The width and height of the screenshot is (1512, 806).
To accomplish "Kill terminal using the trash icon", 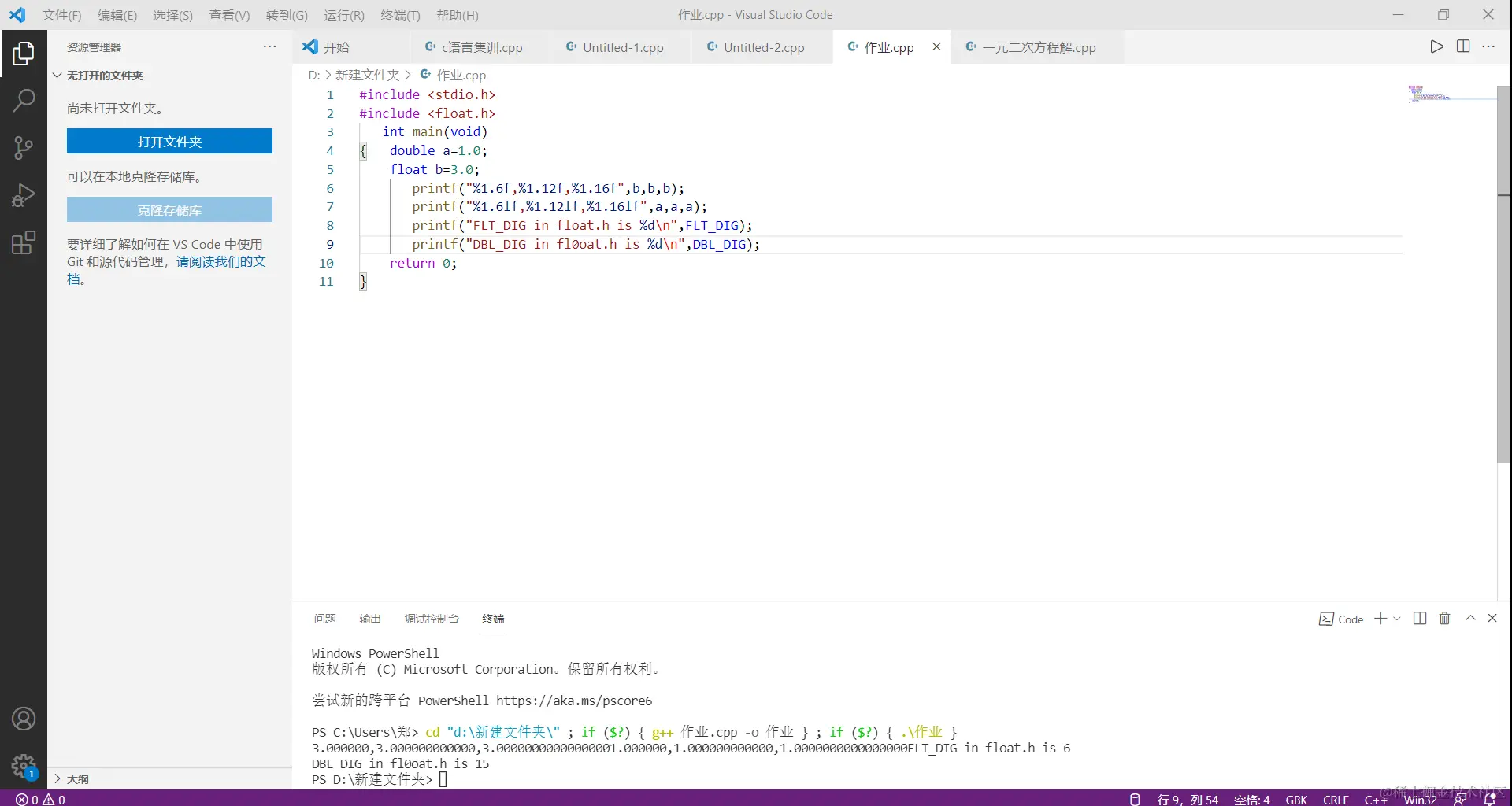I will pyautogui.click(x=1444, y=619).
